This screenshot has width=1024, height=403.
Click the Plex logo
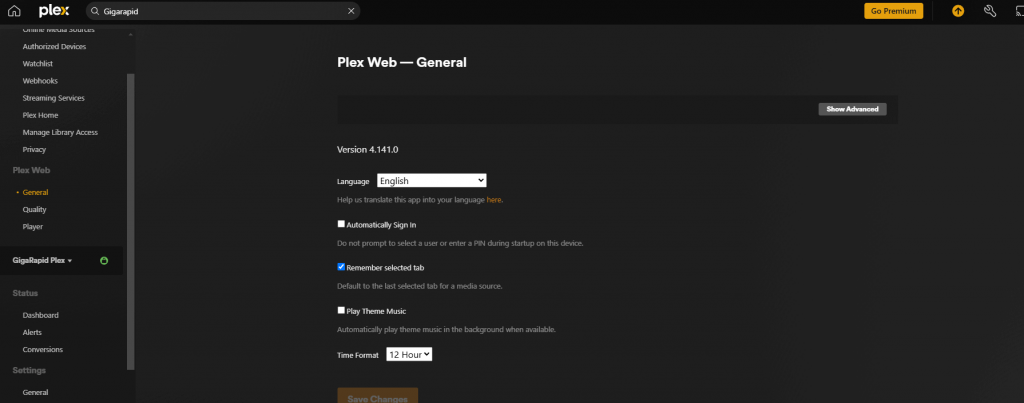[x=54, y=11]
